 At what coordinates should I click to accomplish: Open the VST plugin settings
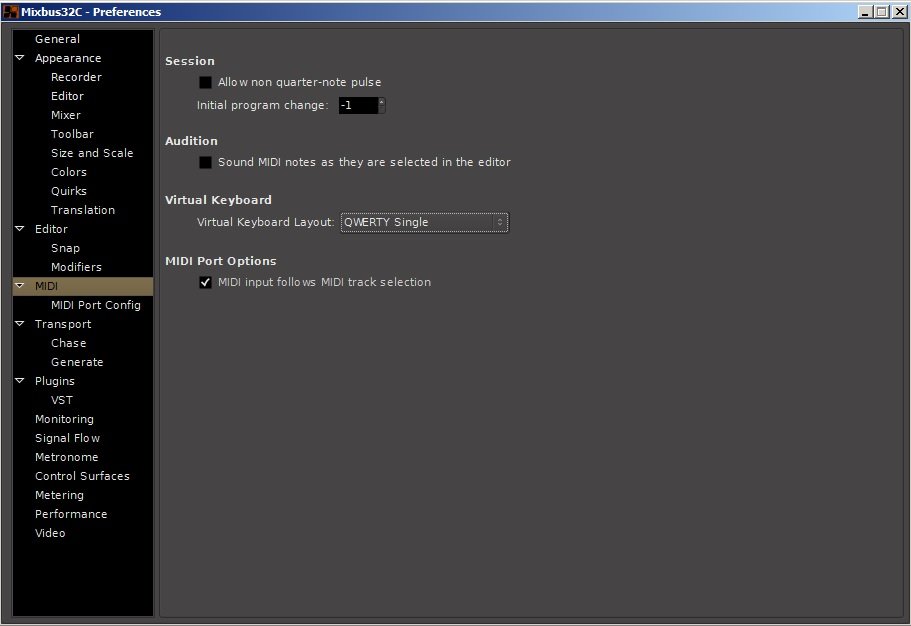pos(62,400)
